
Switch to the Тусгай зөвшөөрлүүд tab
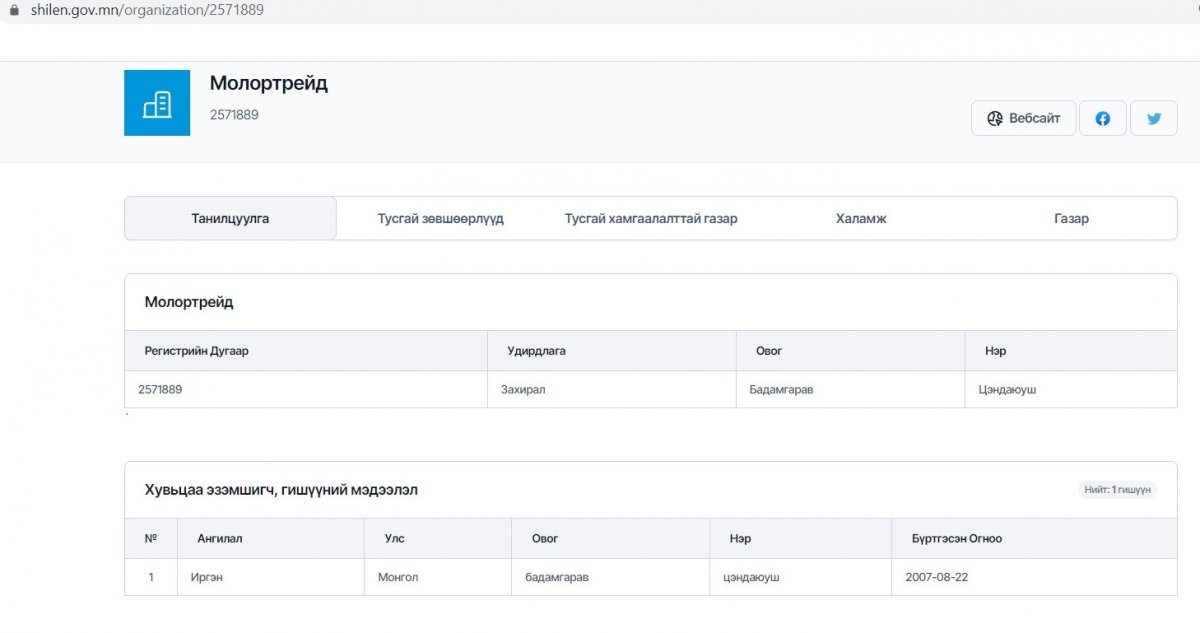tap(440, 218)
